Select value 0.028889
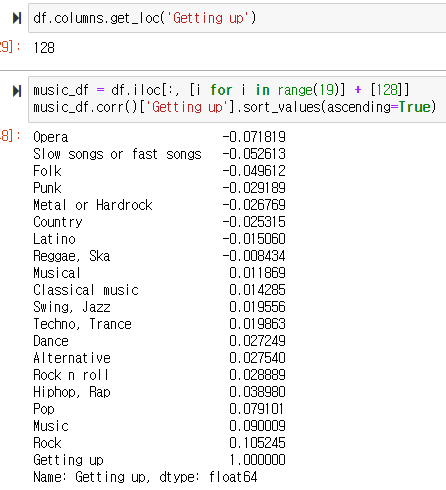 click(x=257, y=375)
